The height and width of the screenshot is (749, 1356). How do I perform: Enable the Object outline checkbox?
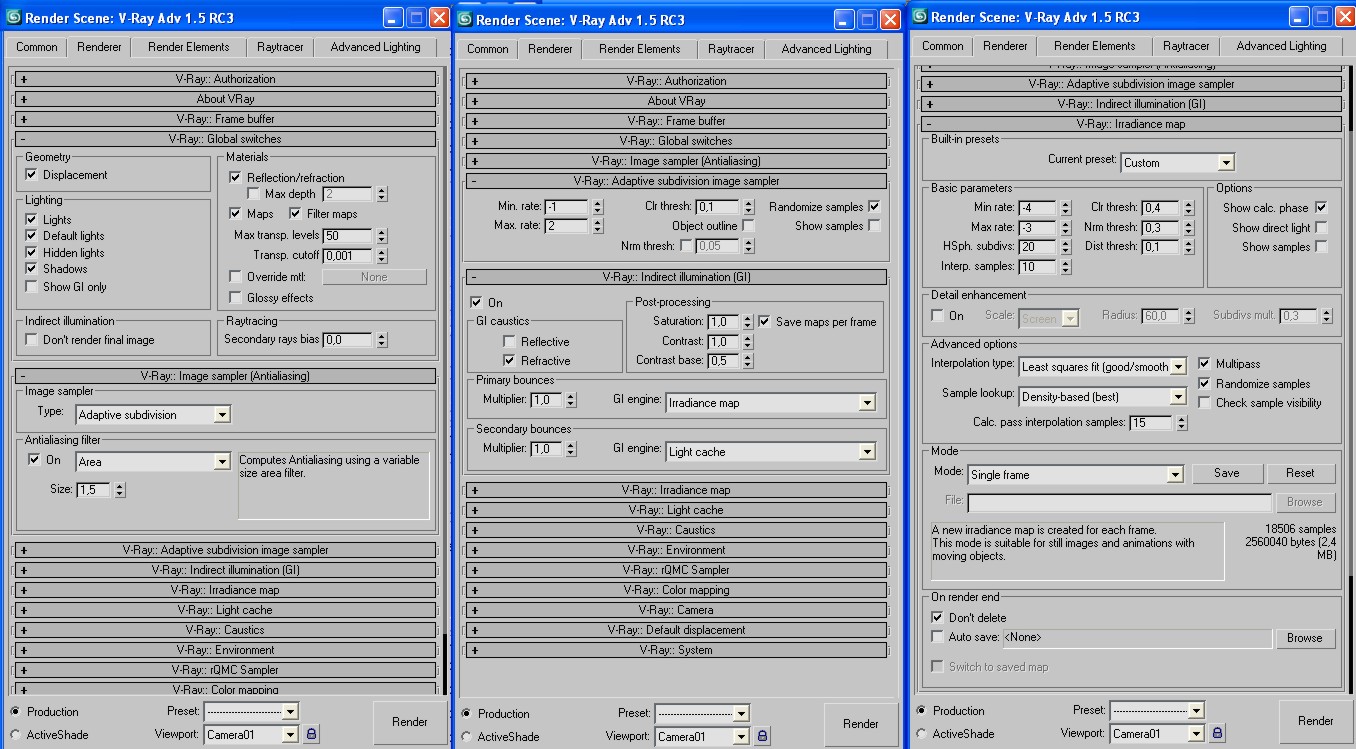tap(748, 226)
